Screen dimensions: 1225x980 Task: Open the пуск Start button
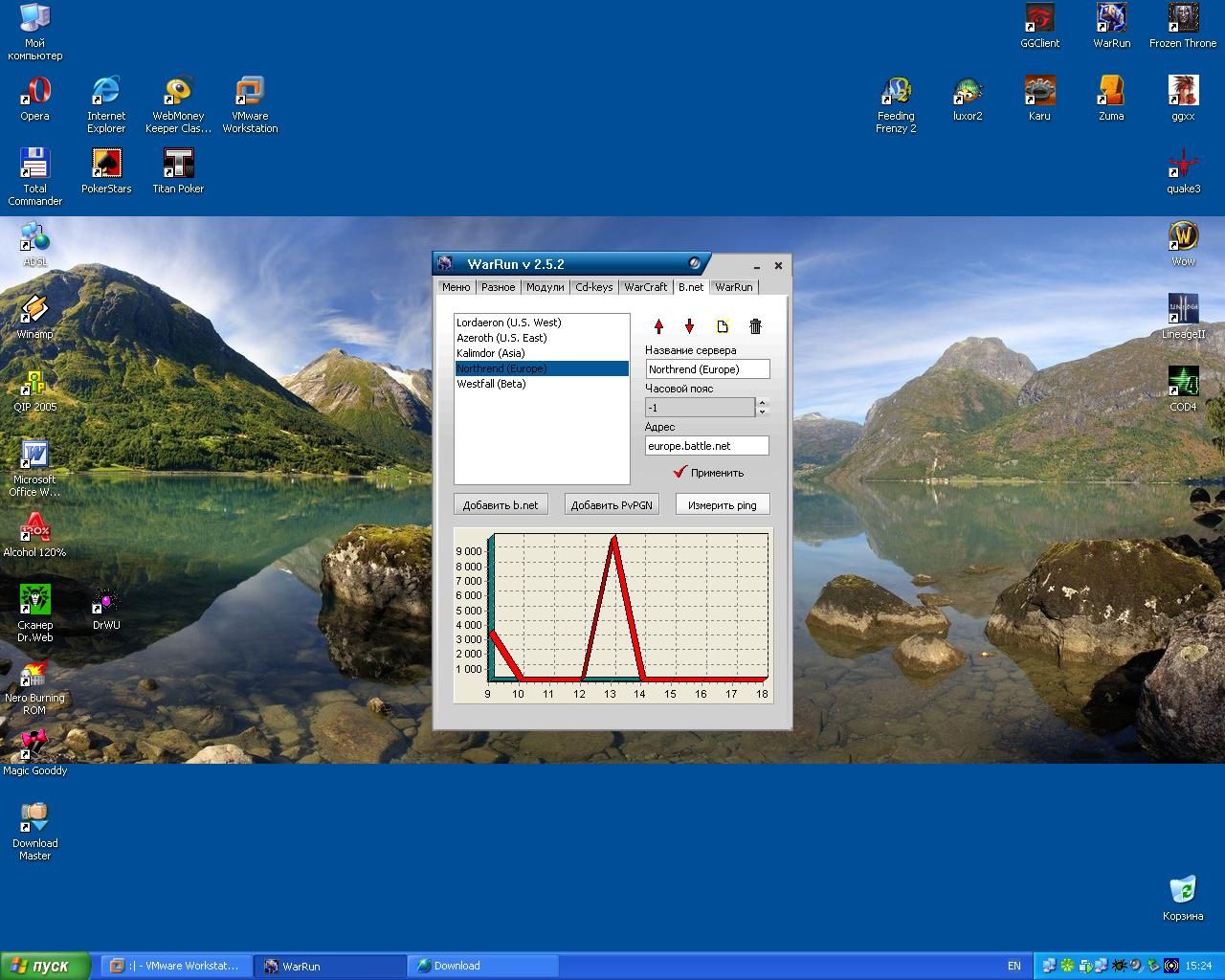coord(45,966)
